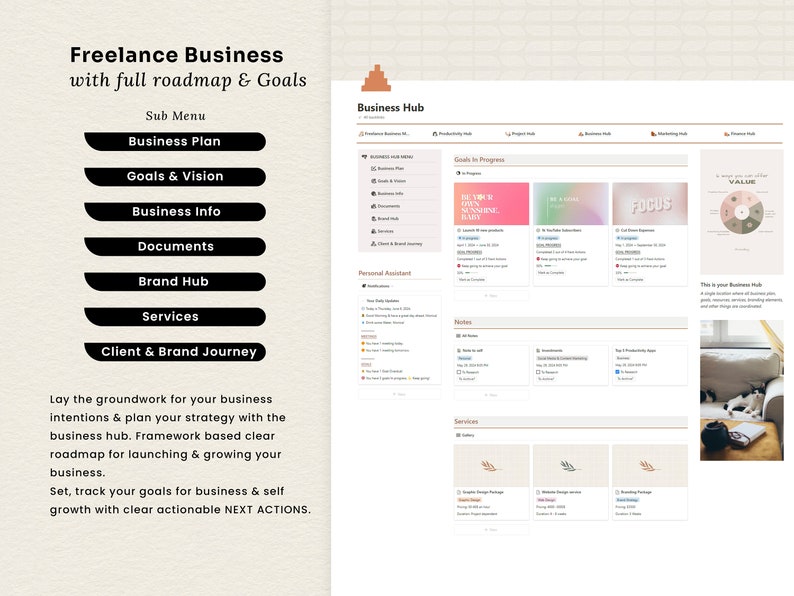Open Business Plan in the hub menu
Screen dimensions: 794x596
387,168
